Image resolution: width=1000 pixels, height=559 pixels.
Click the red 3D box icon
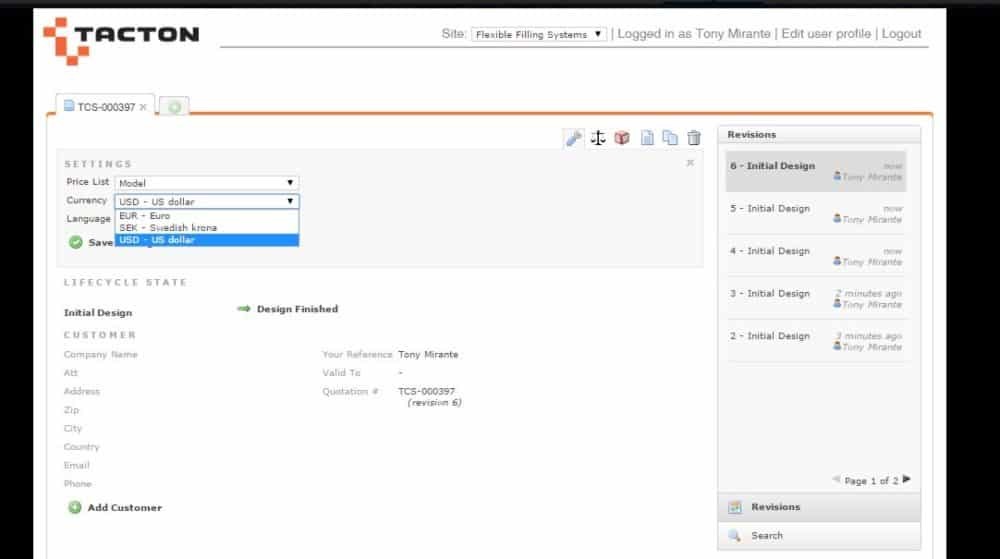(x=622, y=138)
